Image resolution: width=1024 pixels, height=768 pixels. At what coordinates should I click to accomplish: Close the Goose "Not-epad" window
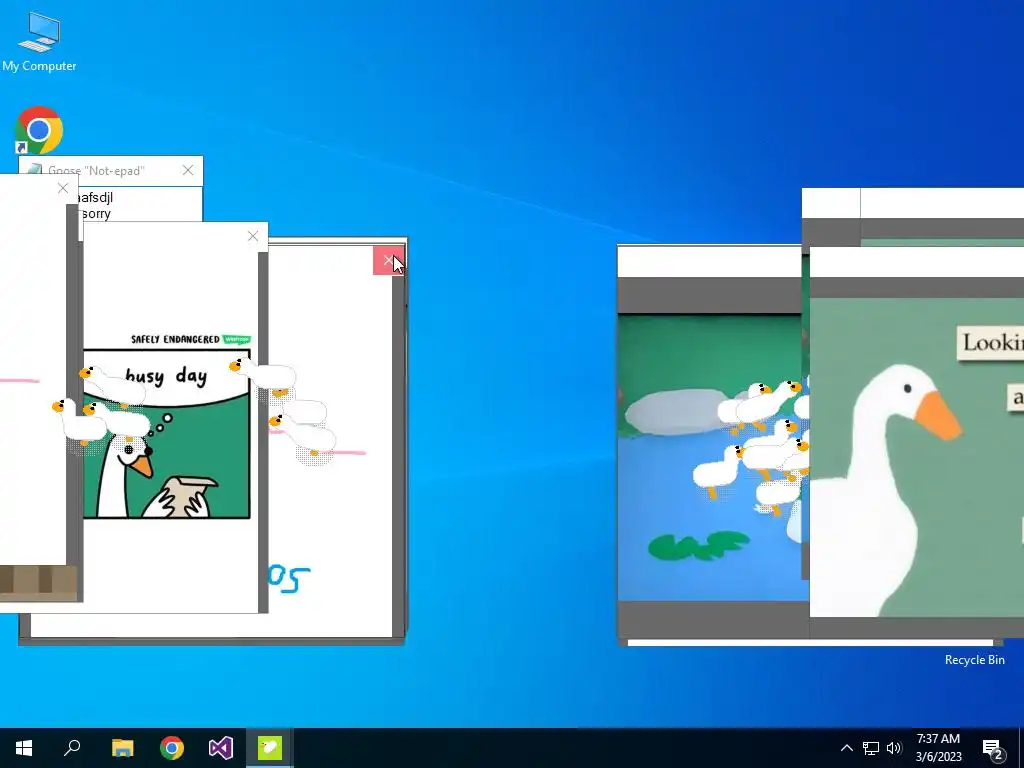point(188,170)
